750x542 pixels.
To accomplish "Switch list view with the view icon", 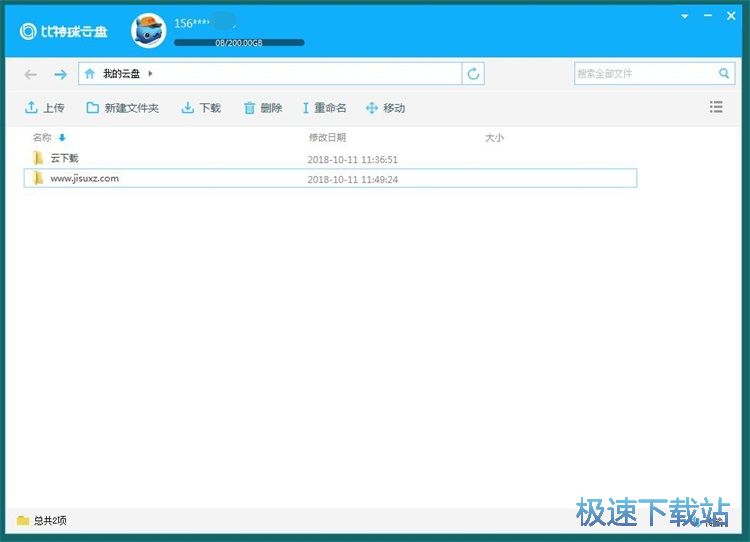I will point(716,107).
